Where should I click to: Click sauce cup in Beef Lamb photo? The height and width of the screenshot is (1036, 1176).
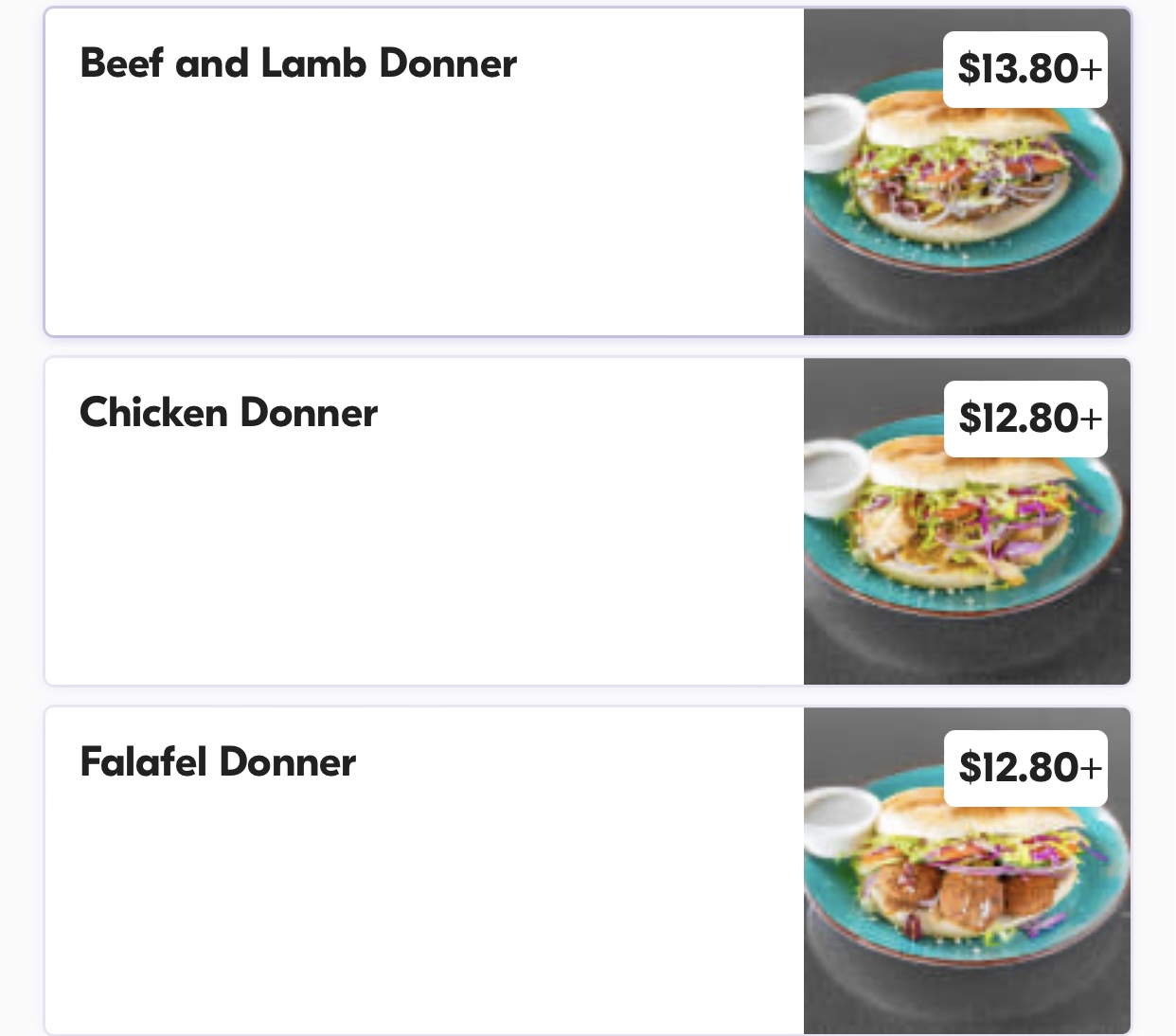831,131
